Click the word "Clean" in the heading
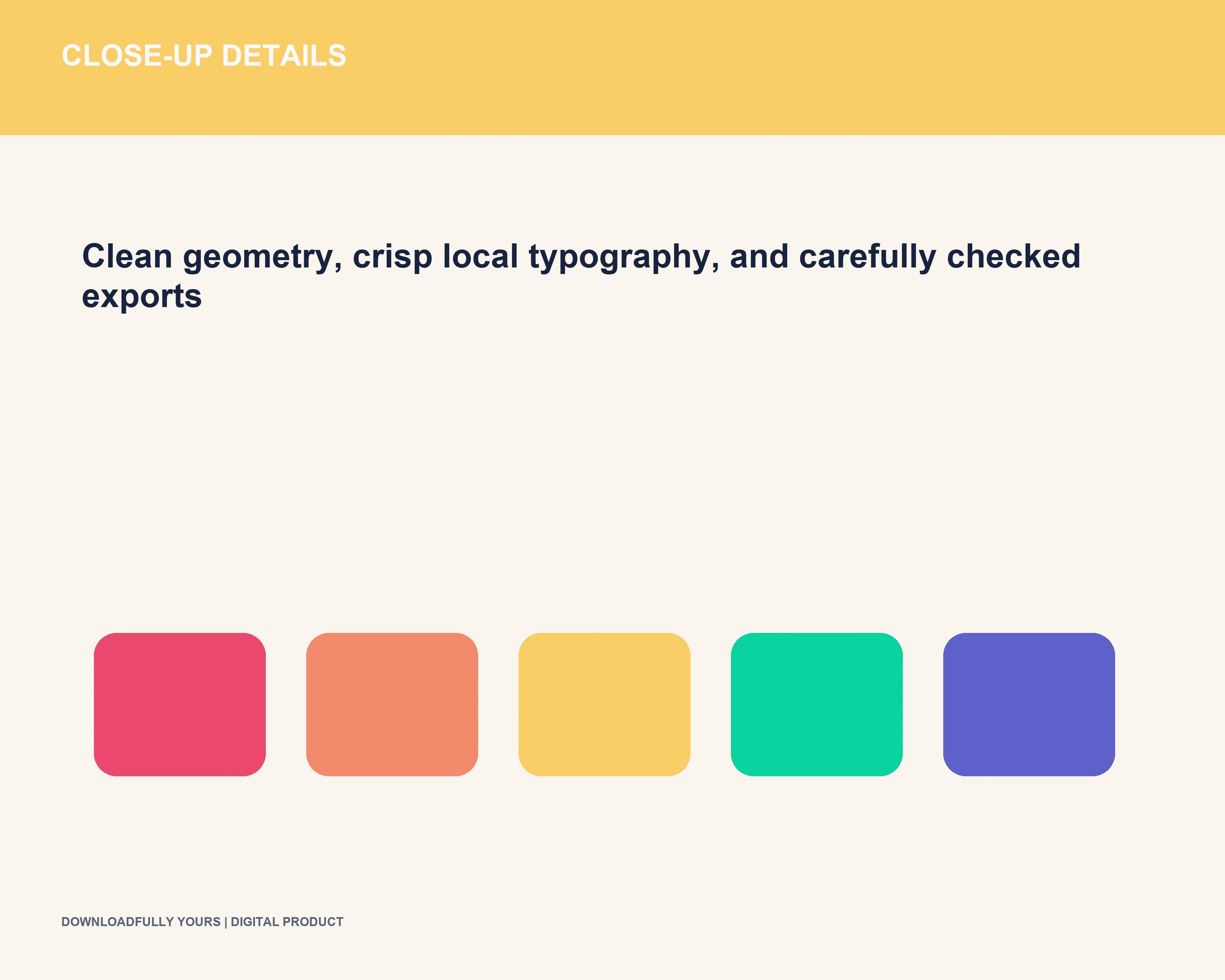 pos(127,256)
